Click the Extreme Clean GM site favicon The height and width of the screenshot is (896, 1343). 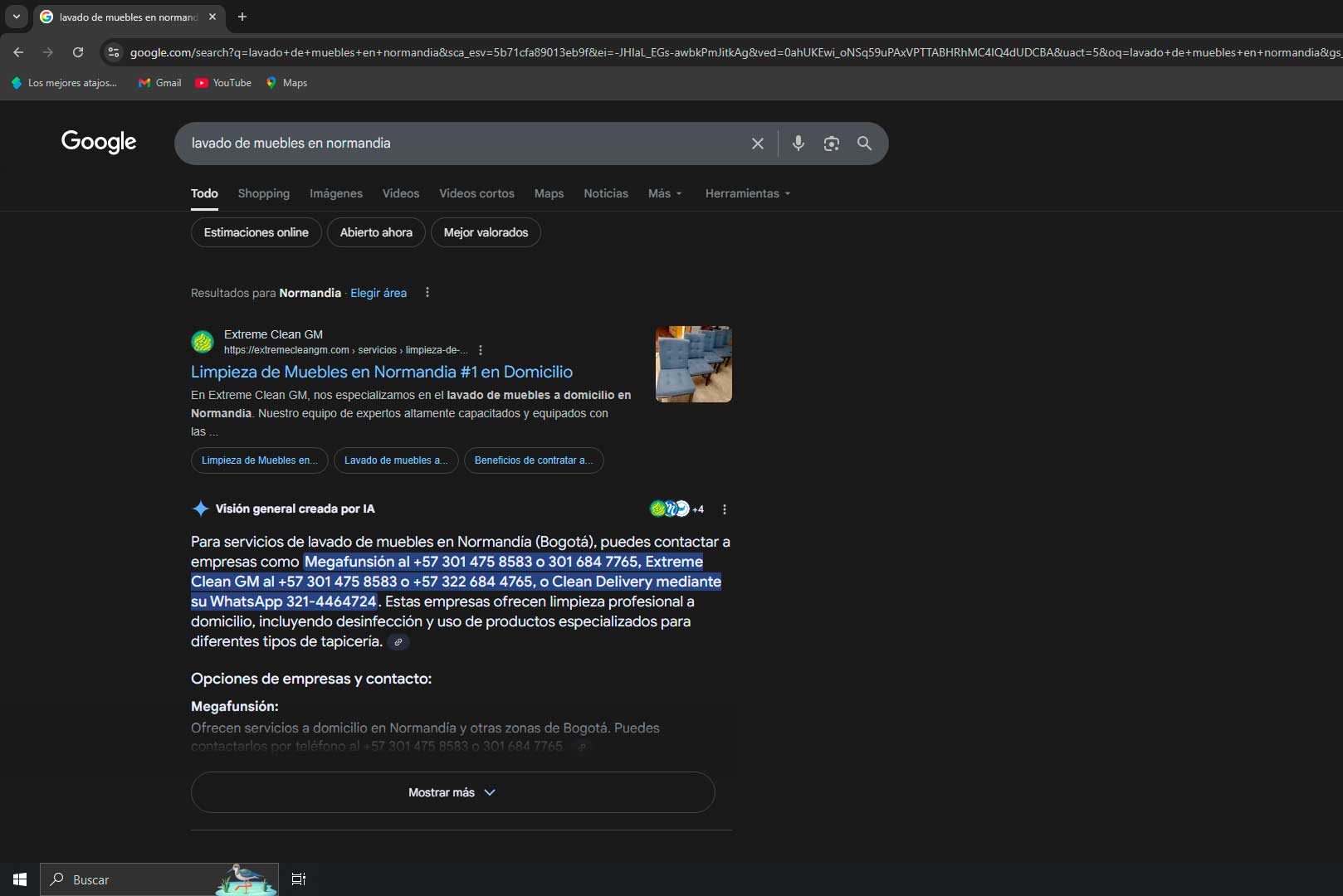pyautogui.click(x=203, y=341)
